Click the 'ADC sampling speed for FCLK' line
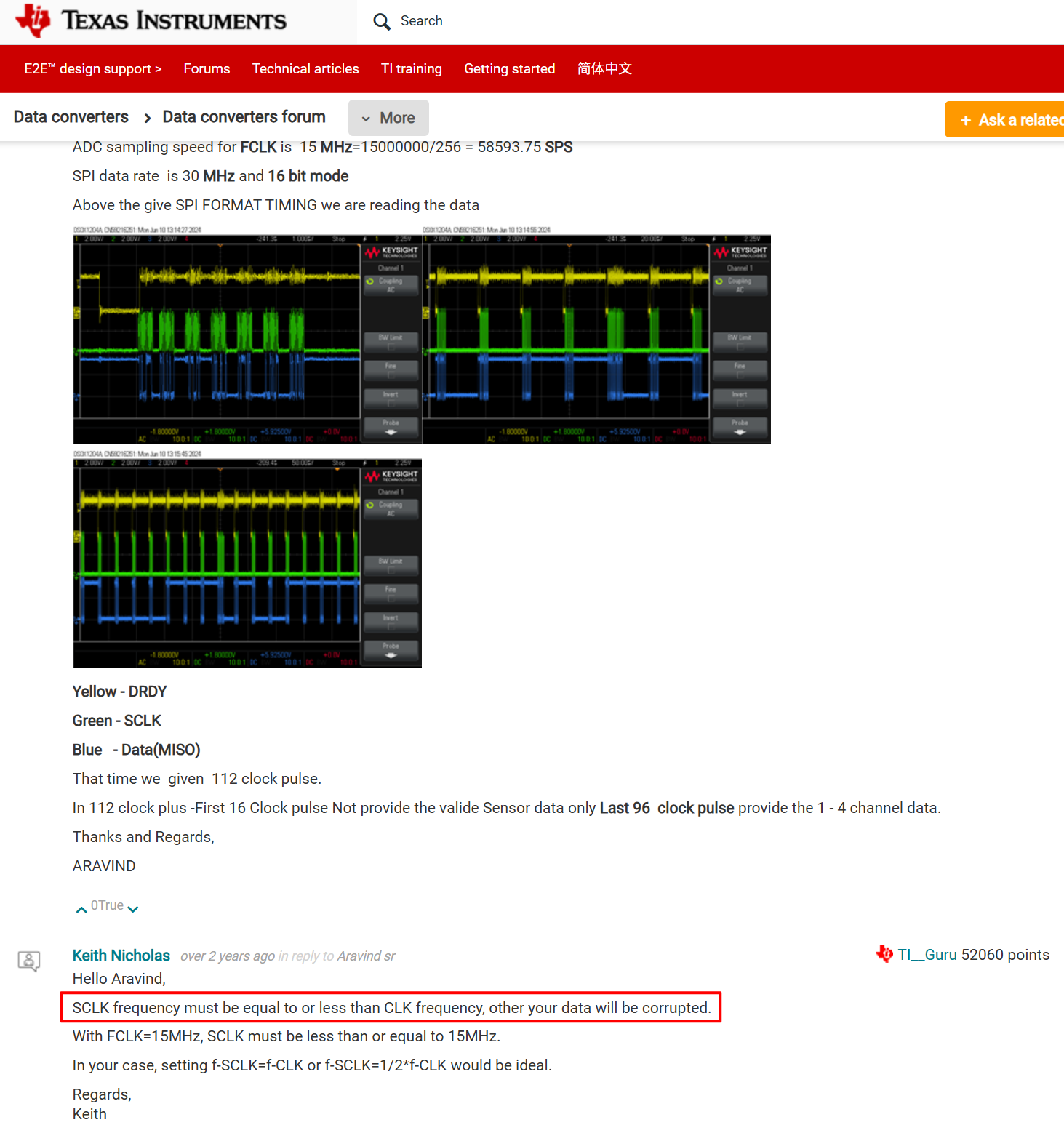This screenshot has width=1064, height=1125. pyautogui.click(x=323, y=147)
